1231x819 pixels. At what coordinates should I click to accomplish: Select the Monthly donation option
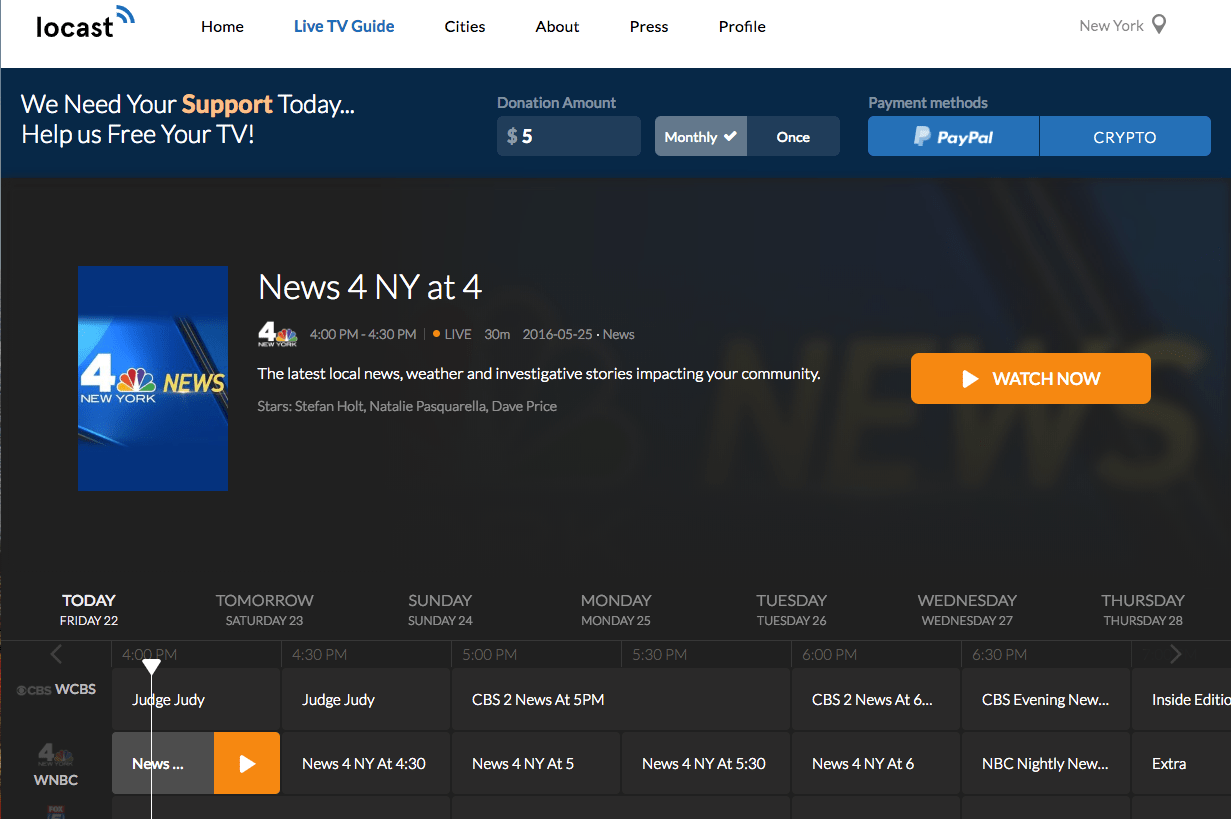pos(701,137)
